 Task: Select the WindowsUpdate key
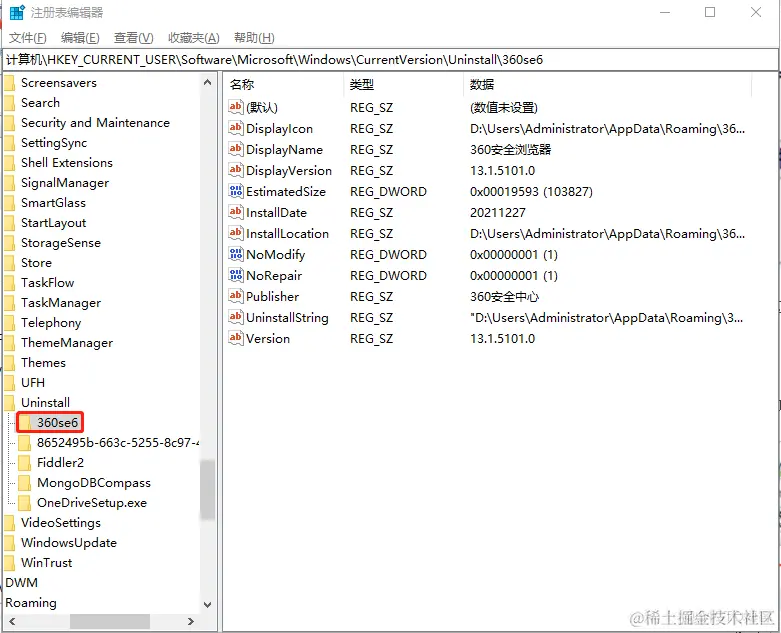click(69, 542)
